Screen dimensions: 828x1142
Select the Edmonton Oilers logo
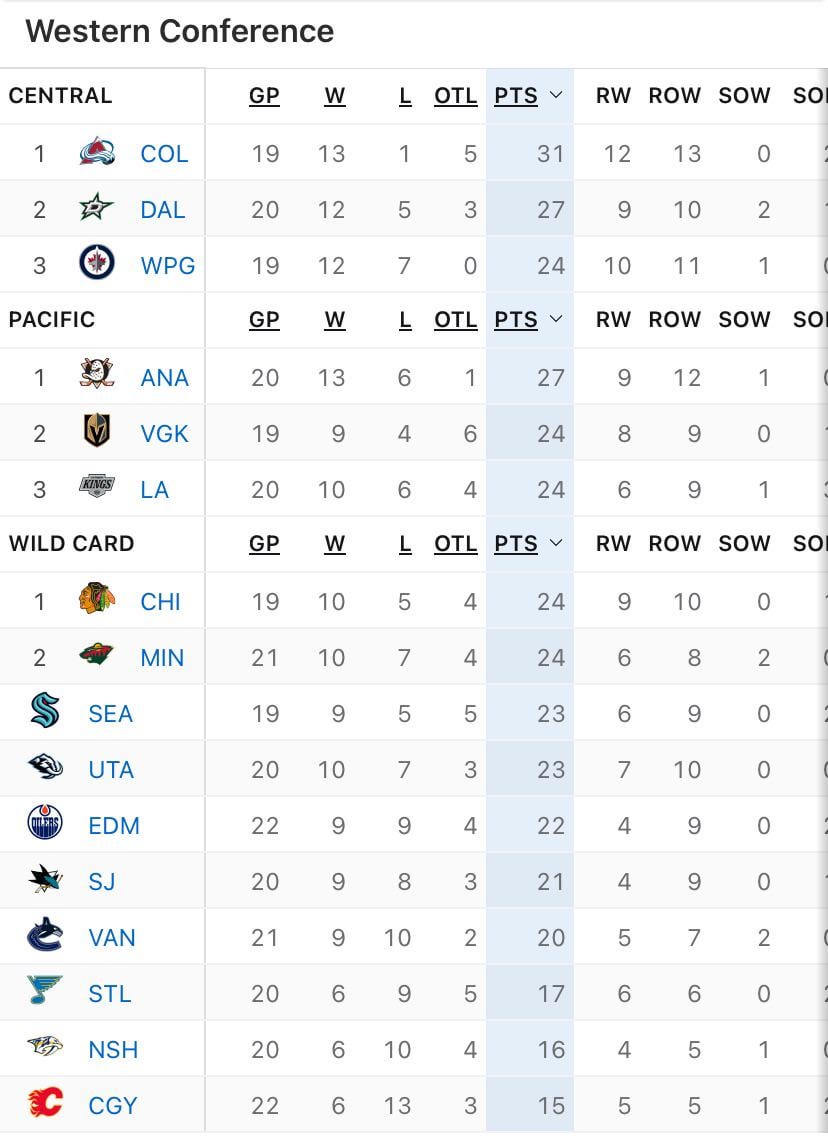(45, 825)
